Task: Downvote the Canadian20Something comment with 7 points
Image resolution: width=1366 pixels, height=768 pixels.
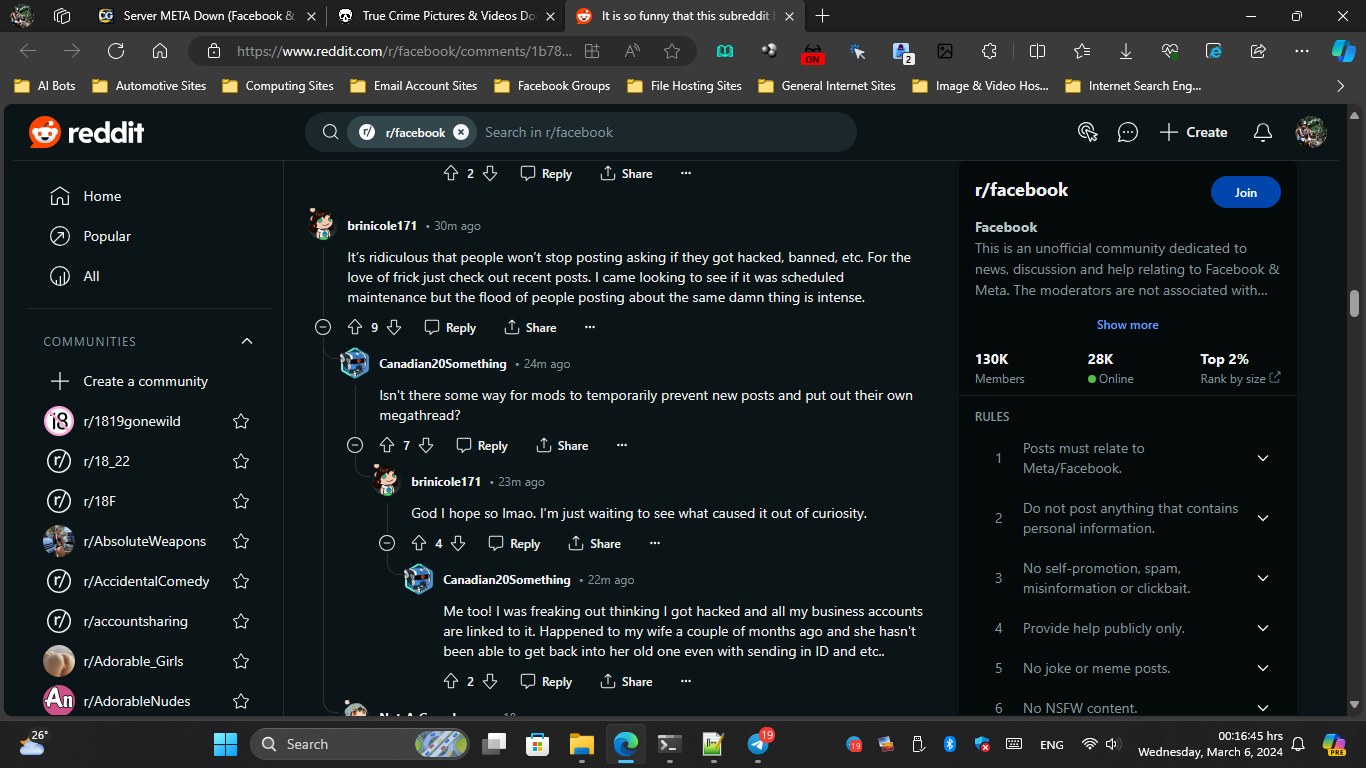Action: [x=425, y=445]
